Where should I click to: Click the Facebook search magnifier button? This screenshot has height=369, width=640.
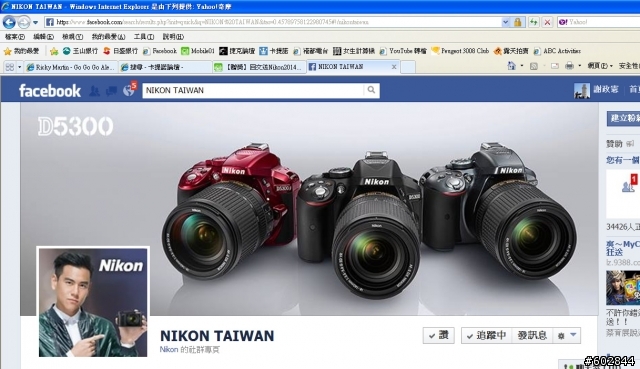click(371, 90)
